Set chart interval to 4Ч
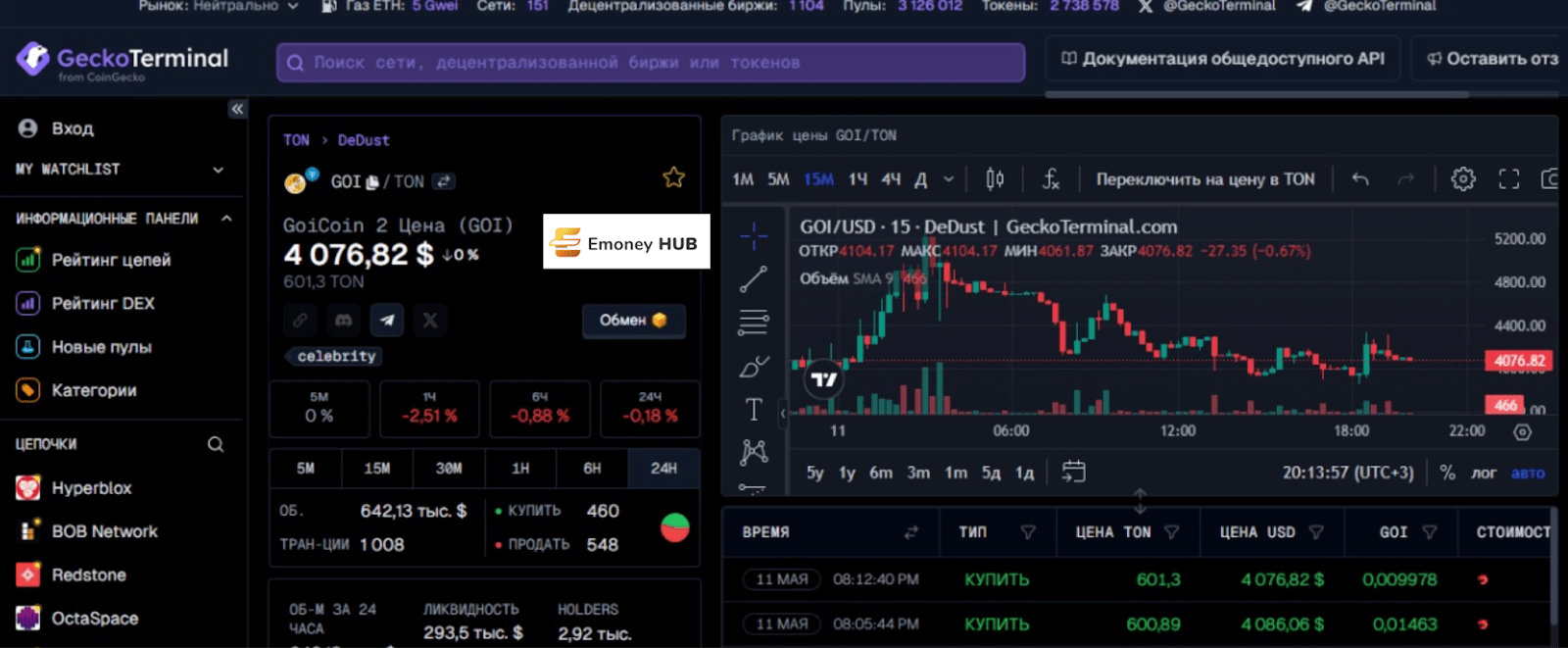This screenshot has height=648, width=1568. tap(891, 179)
